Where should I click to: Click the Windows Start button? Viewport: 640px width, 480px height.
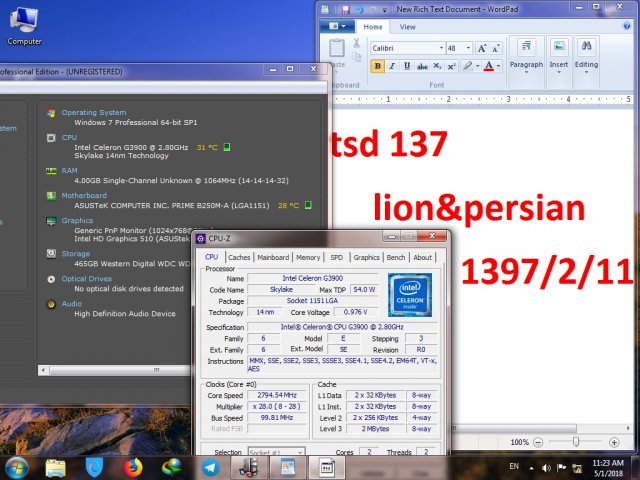17,466
